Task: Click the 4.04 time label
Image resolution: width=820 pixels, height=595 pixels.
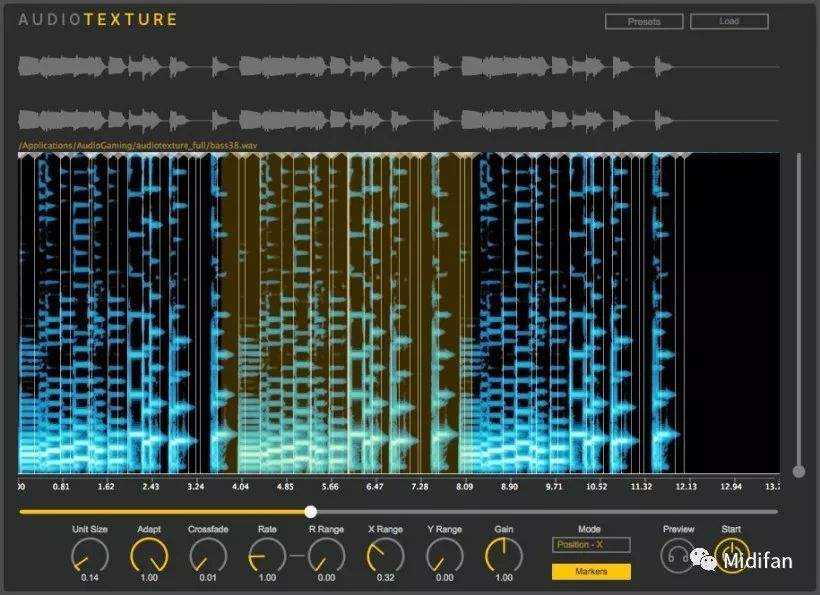Action: [x=240, y=486]
